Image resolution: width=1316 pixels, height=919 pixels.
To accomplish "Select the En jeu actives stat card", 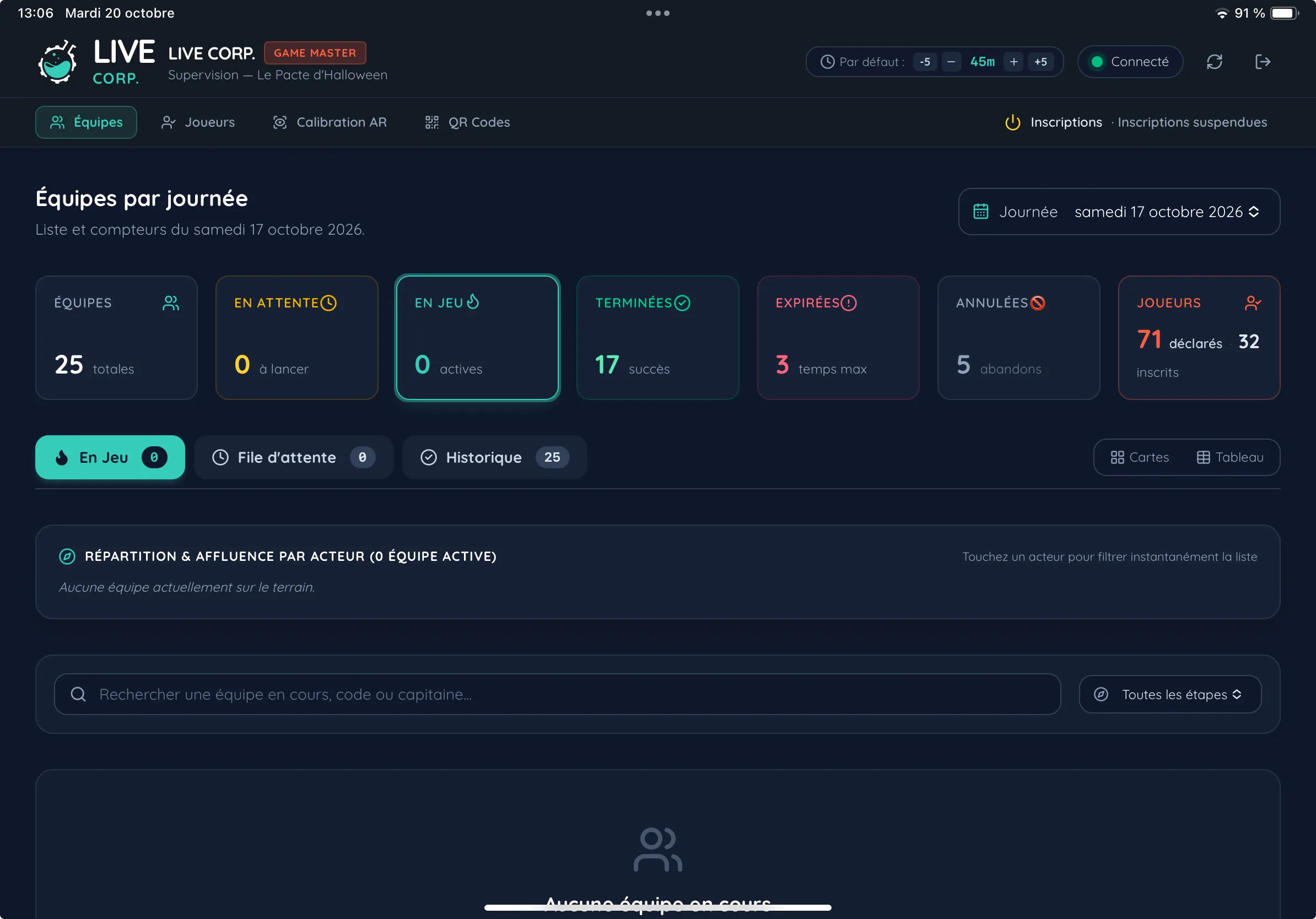I will pos(477,338).
